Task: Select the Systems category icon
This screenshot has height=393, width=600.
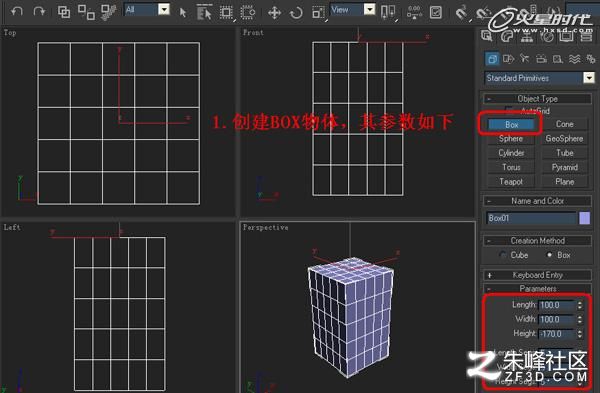Action: point(591,59)
